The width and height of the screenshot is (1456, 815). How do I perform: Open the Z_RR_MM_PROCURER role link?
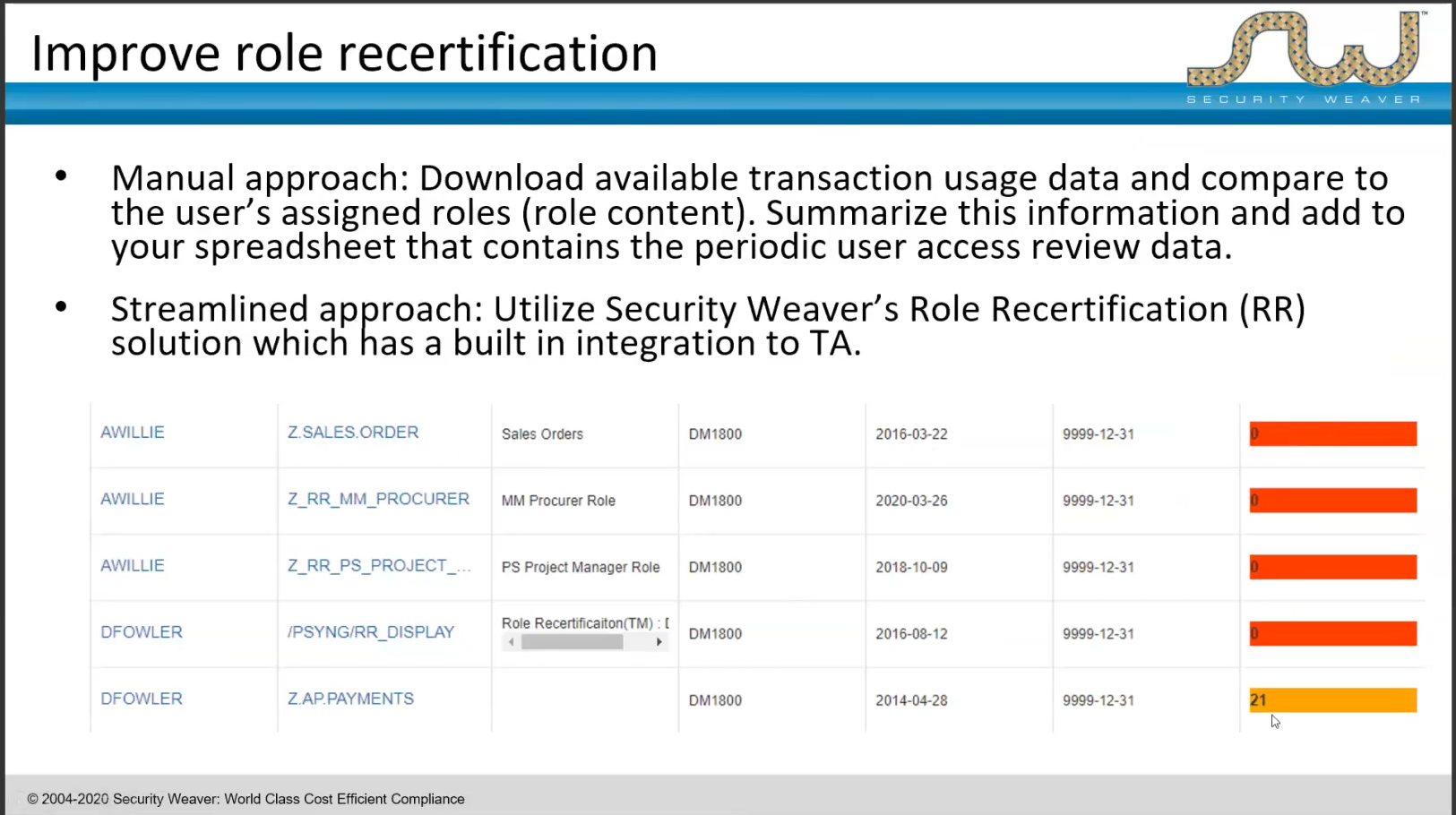click(378, 499)
